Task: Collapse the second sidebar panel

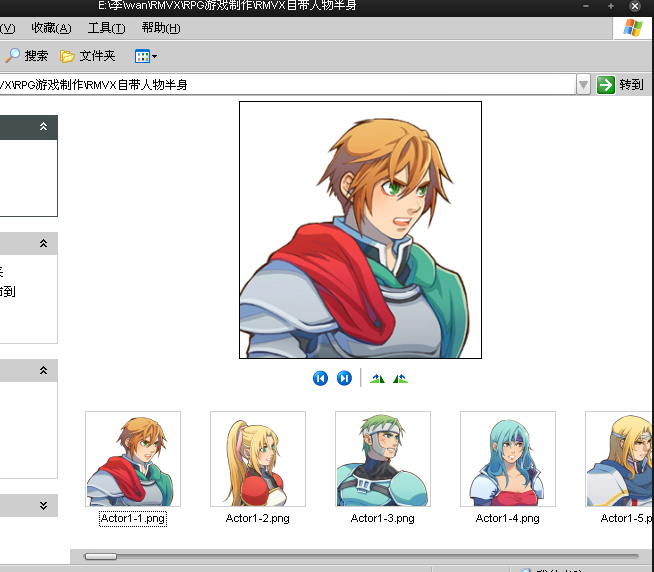Action: (43, 244)
